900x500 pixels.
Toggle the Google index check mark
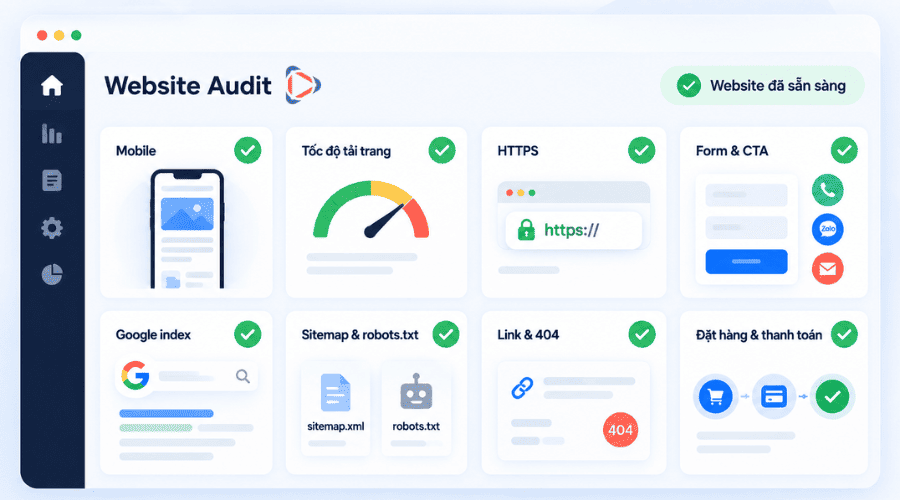pyautogui.click(x=247, y=334)
